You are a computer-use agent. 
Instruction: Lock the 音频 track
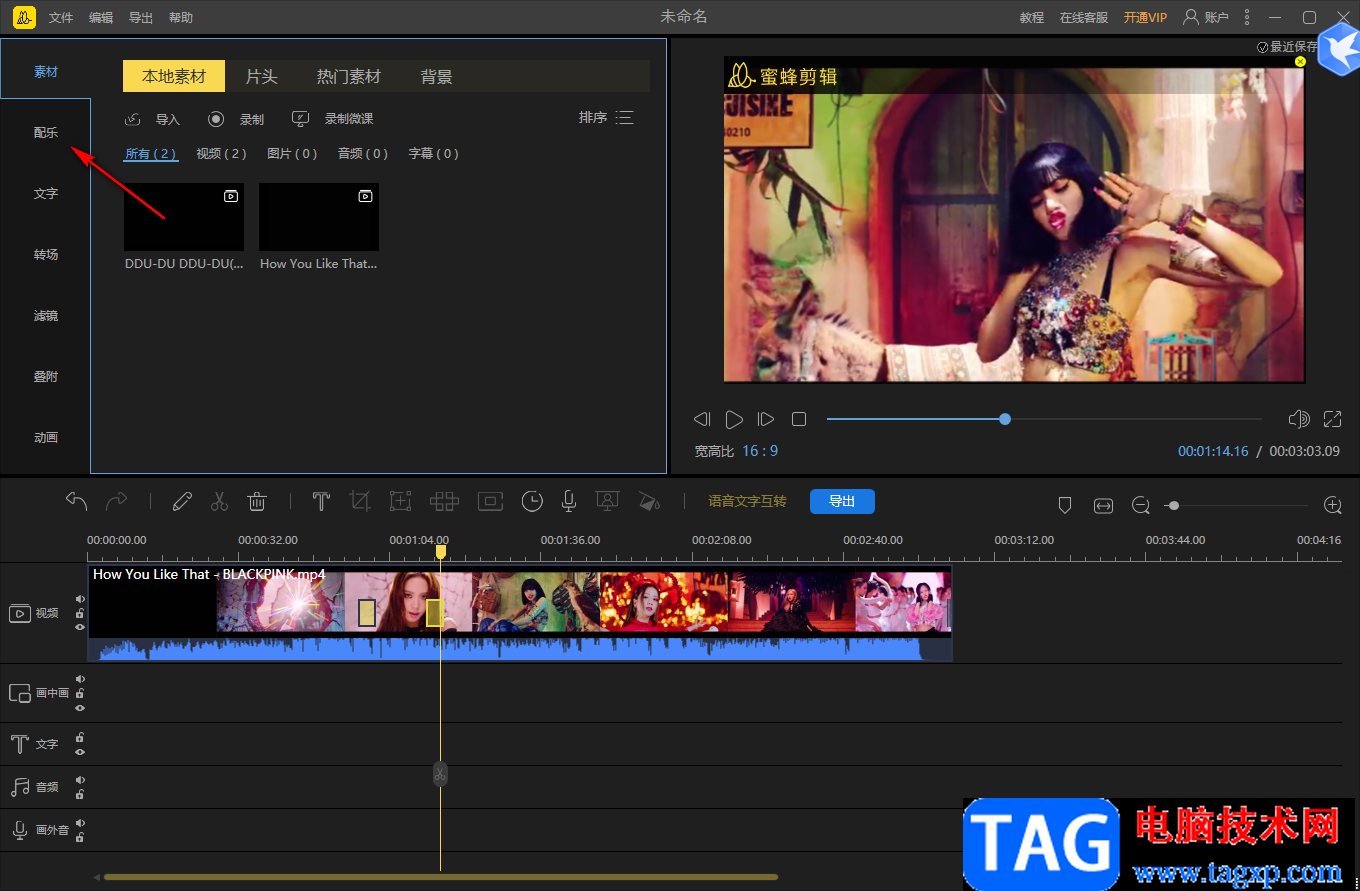[x=80, y=794]
